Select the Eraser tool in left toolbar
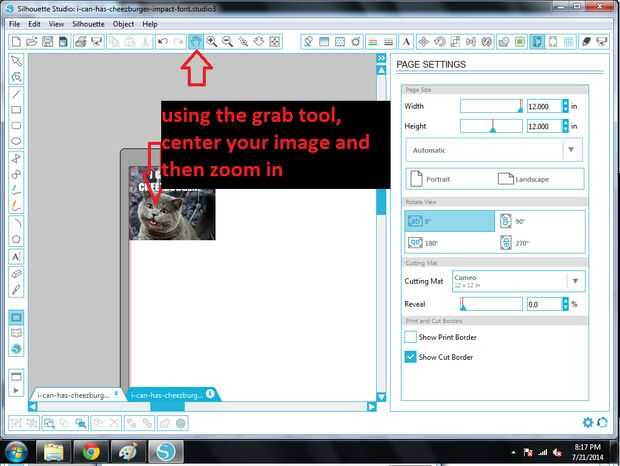This screenshot has width=620, height=466. [16, 274]
